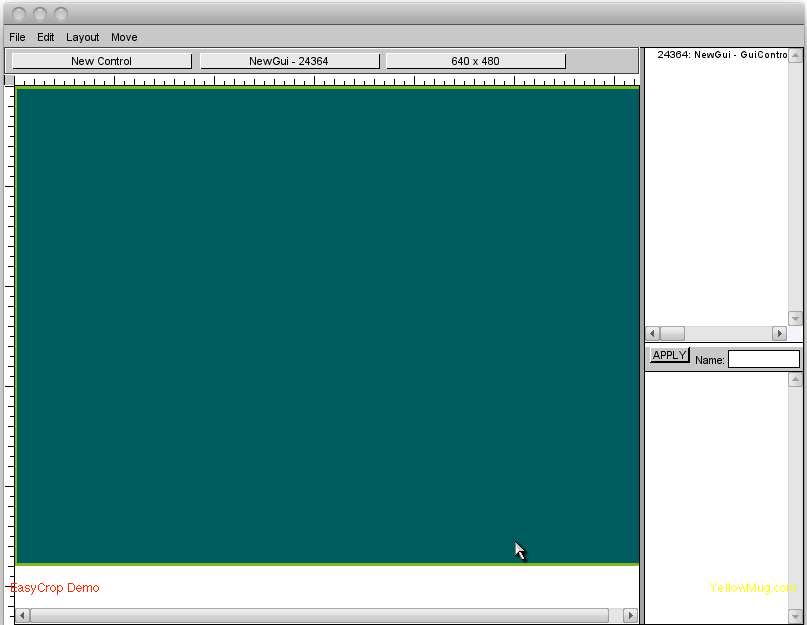The height and width of the screenshot is (625, 807).
Task: Select 24364: NewGui tree entry
Action: tap(721, 55)
